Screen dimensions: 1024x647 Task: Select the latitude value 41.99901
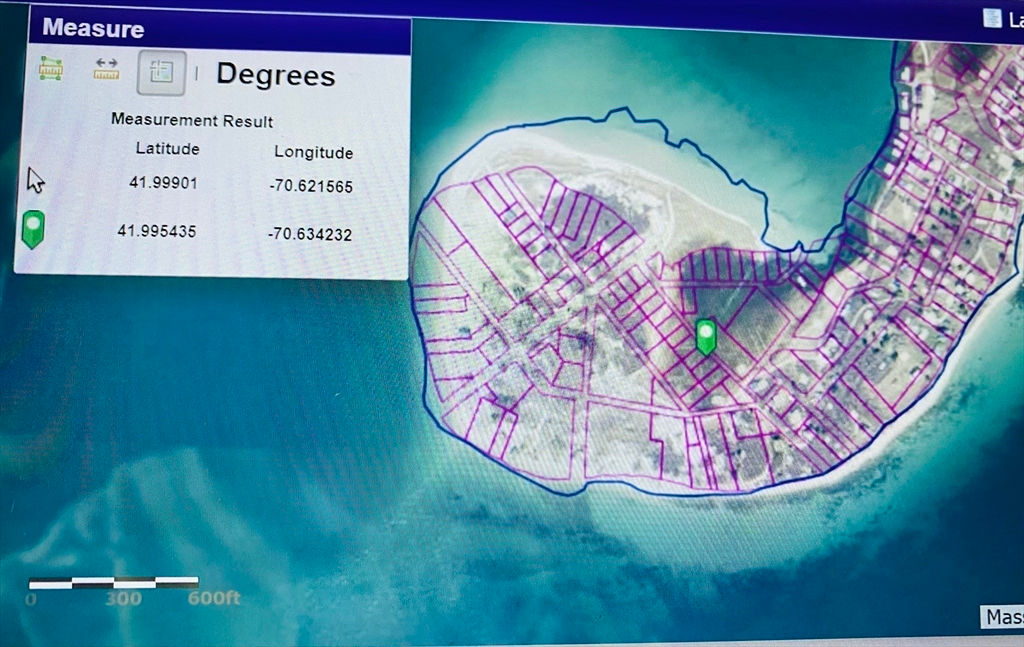tap(163, 183)
